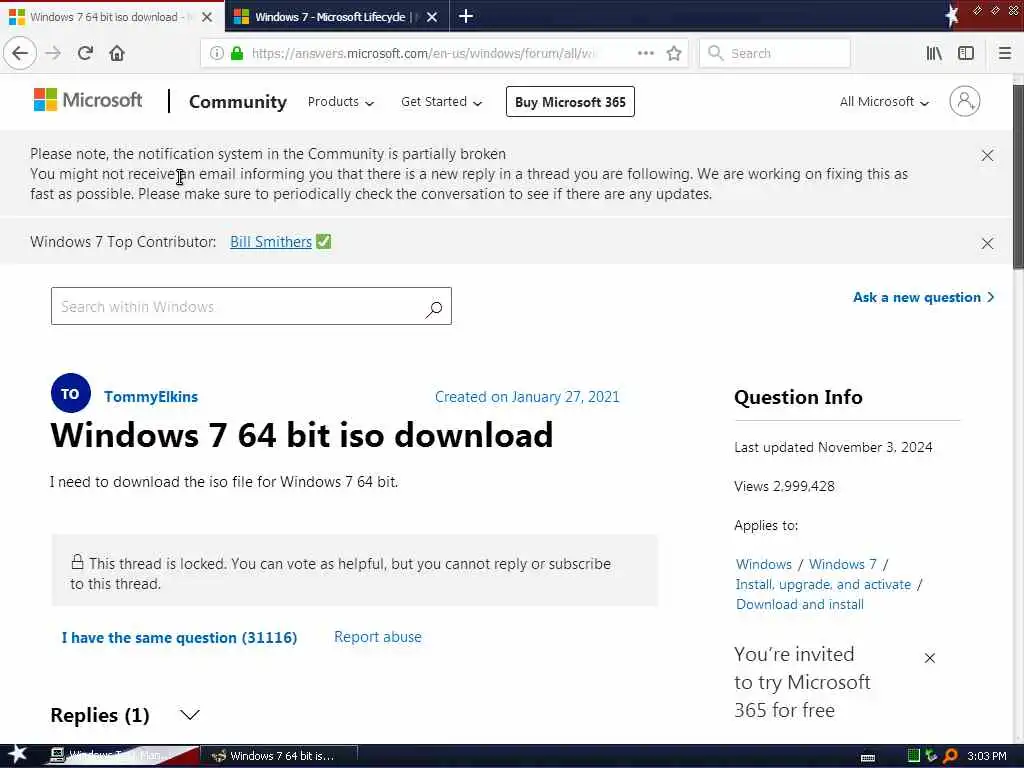
Task: Open the Library icon in toolbar
Action: coord(934,53)
